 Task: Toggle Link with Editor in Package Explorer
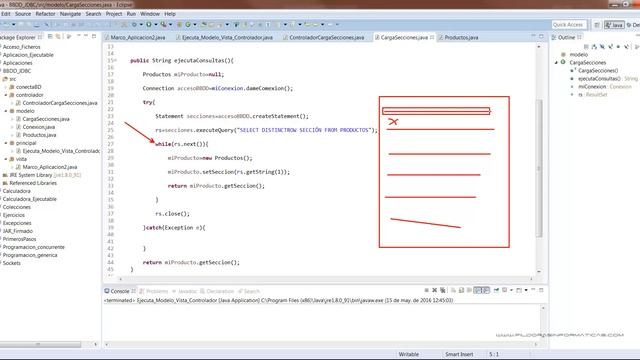58,37
